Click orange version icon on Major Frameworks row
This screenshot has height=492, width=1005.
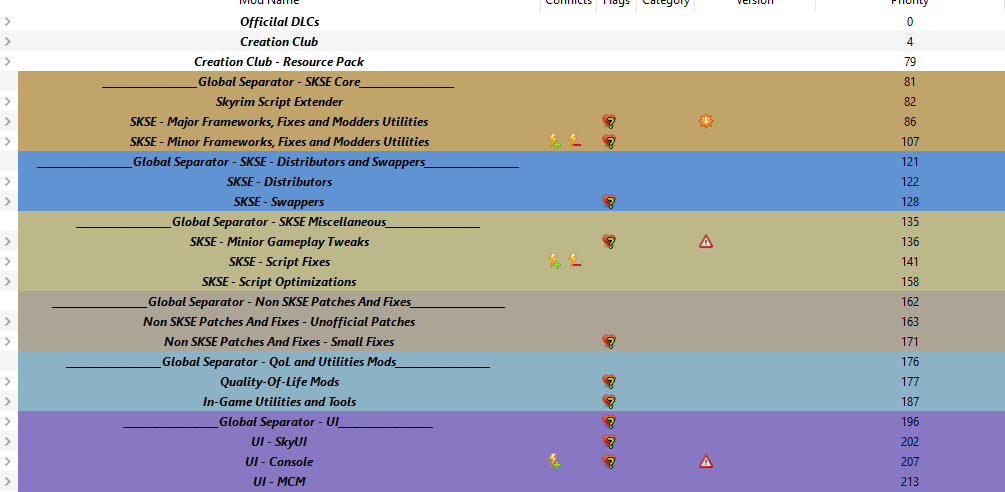pos(706,121)
